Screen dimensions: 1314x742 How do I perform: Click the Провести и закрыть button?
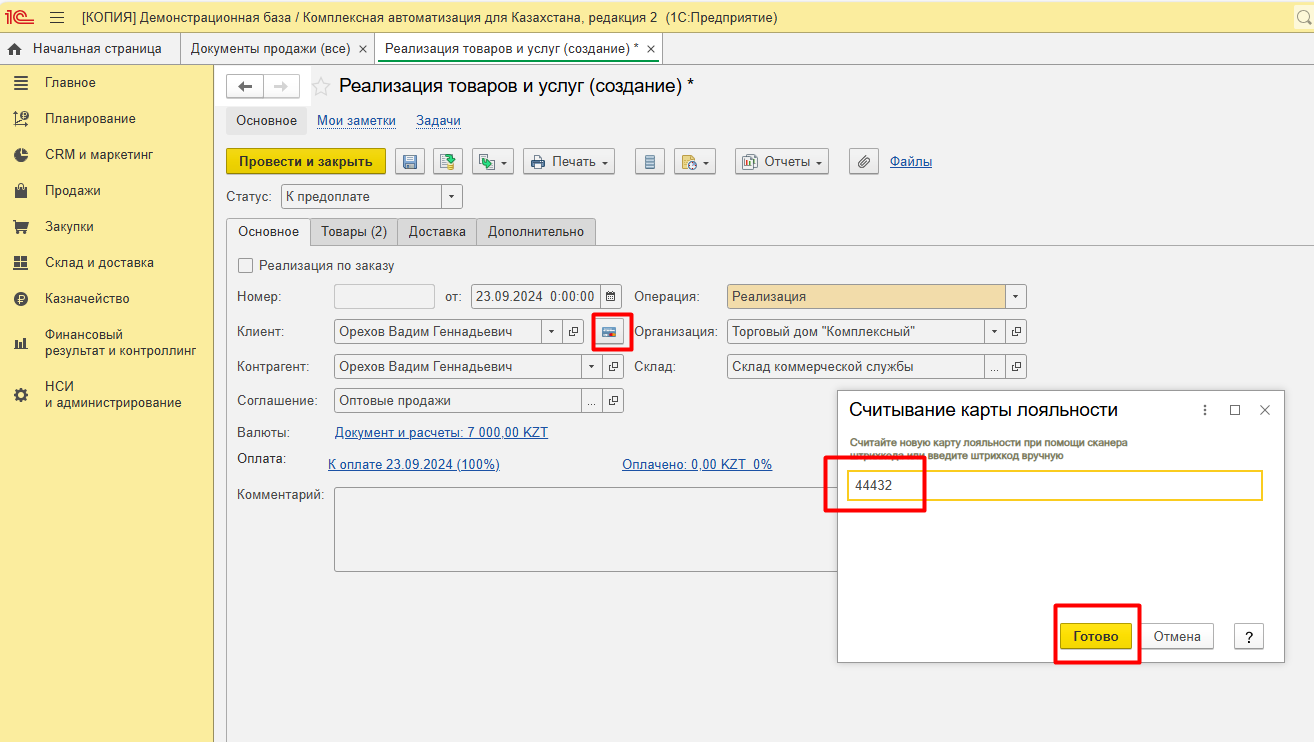[x=305, y=162]
